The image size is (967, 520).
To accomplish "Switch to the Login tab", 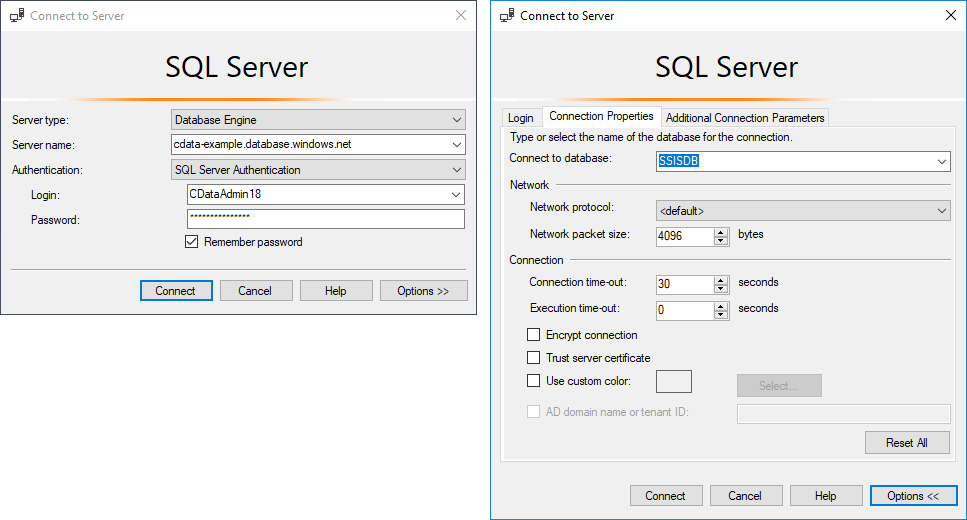I will click(520, 118).
